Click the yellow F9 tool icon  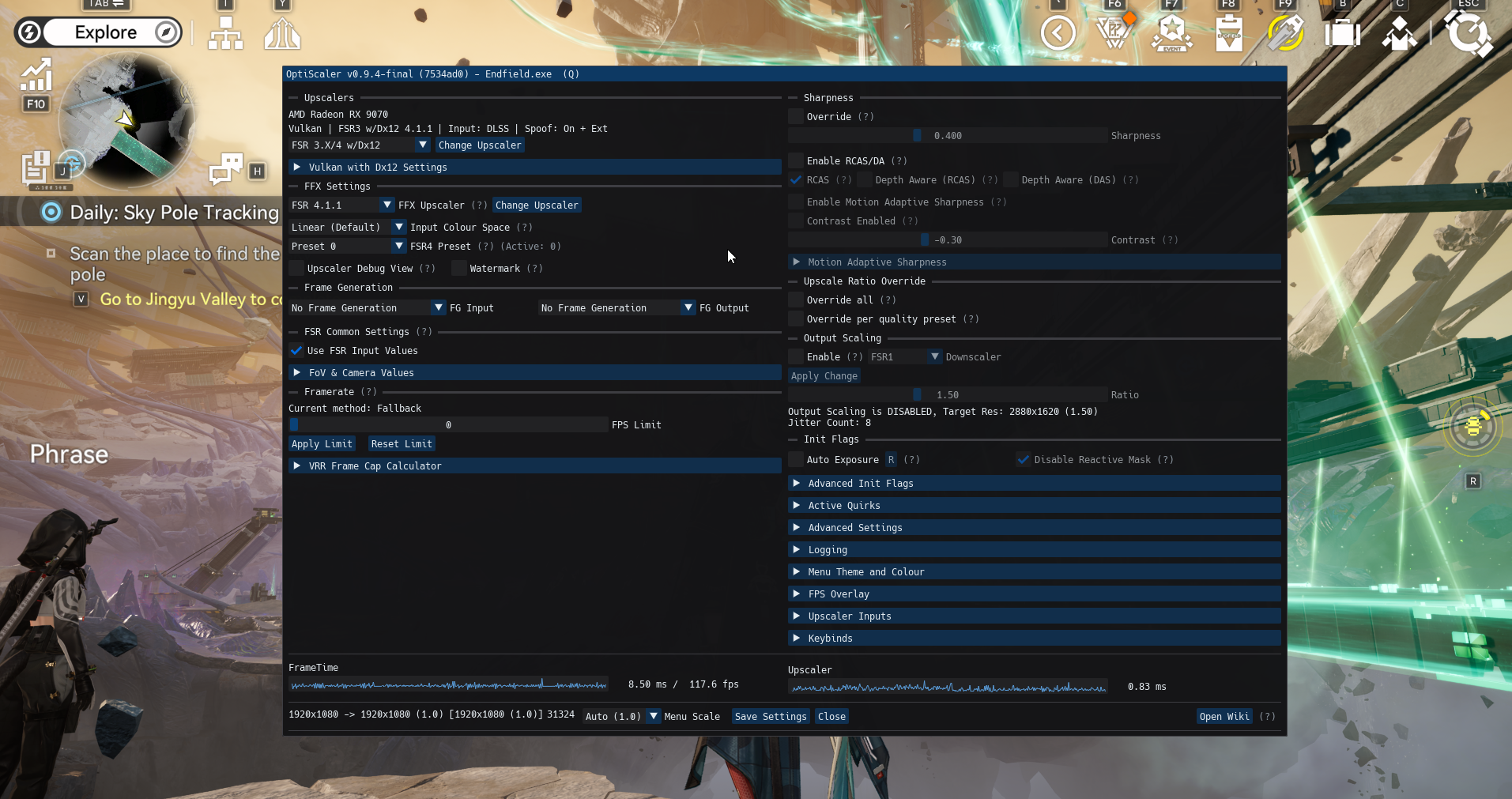pyautogui.click(x=1285, y=33)
